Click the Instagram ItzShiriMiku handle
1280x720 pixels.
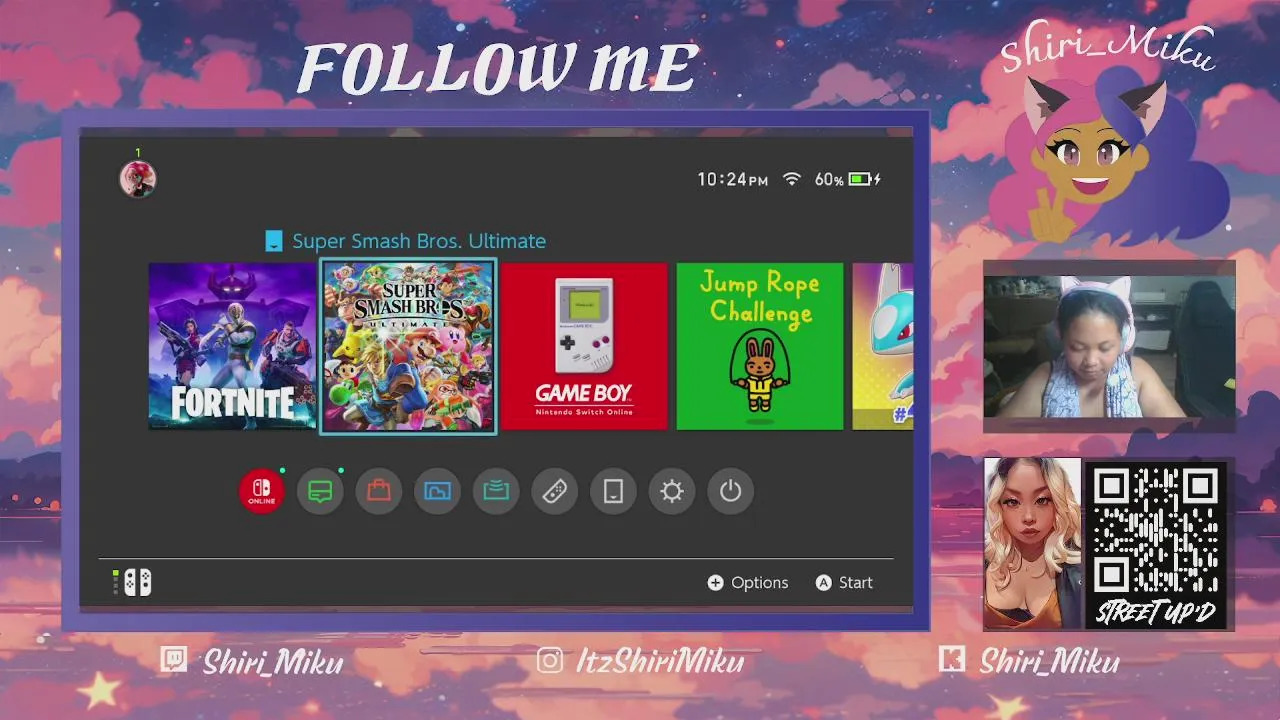pos(660,662)
